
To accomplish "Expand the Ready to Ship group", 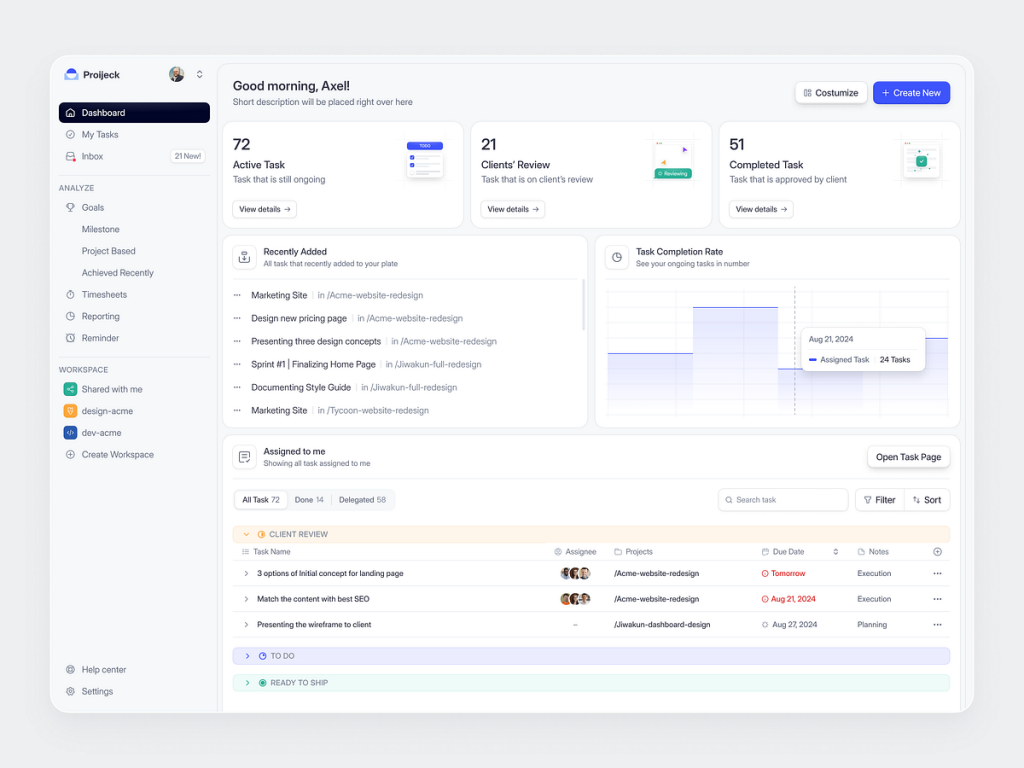I will click(x=247, y=683).
